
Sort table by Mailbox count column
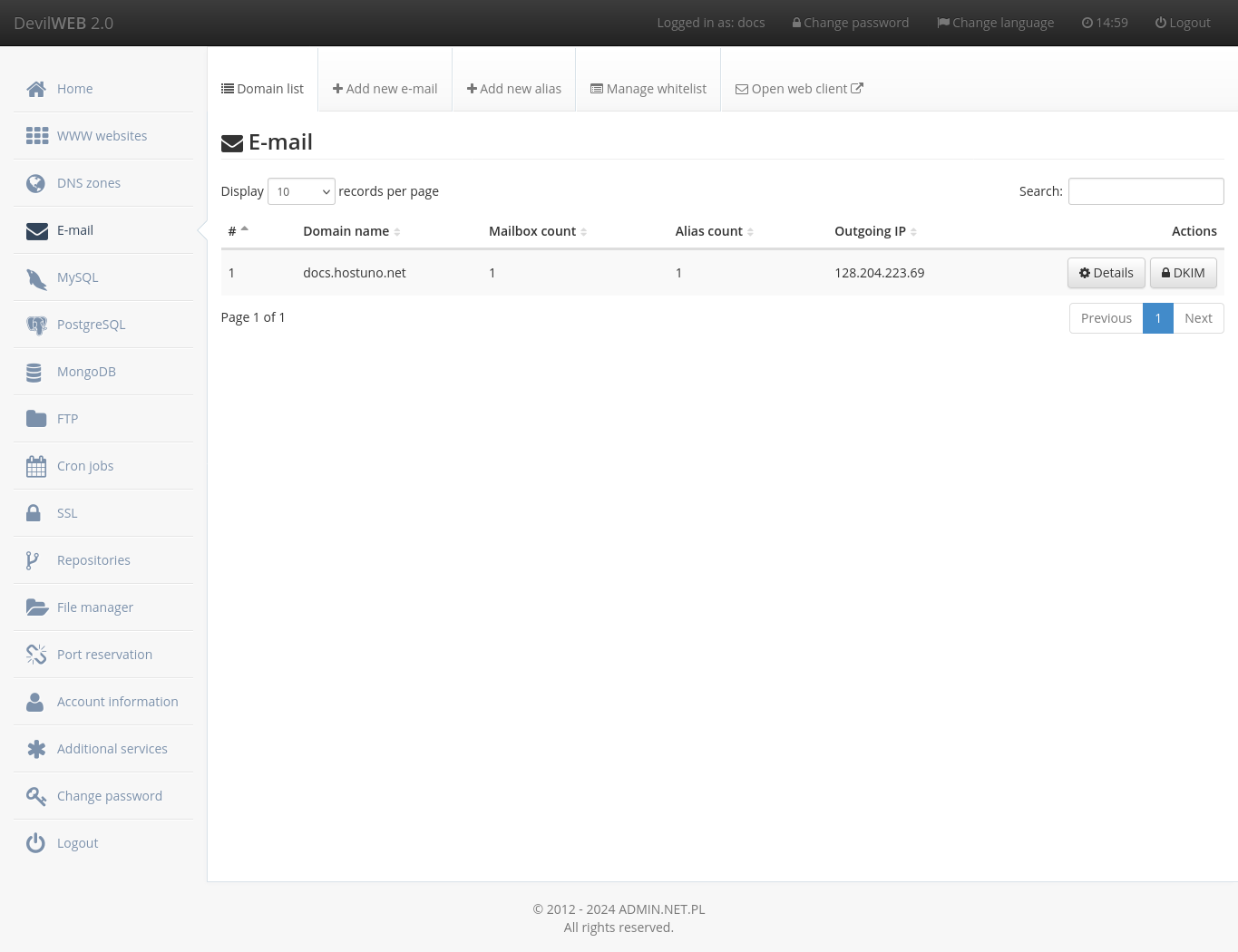(x=532, y=230)
